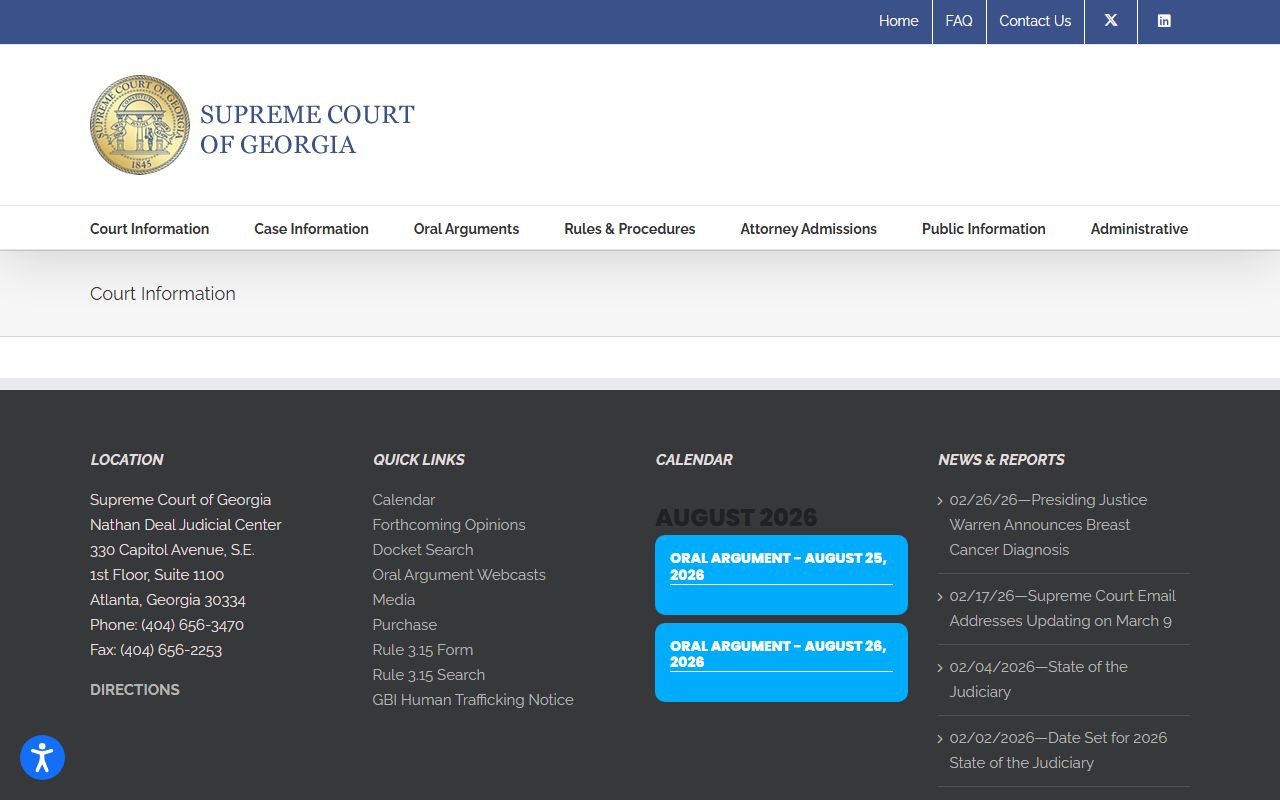Open GBI Human Trafficking Notice link
The image size is (1280, 800).
point(473,700)
